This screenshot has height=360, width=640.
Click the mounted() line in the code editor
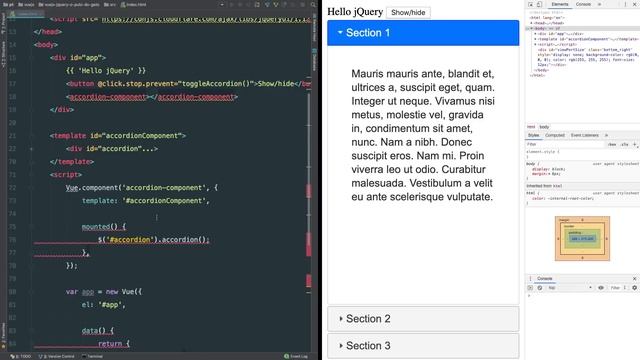tap(104, 227)
